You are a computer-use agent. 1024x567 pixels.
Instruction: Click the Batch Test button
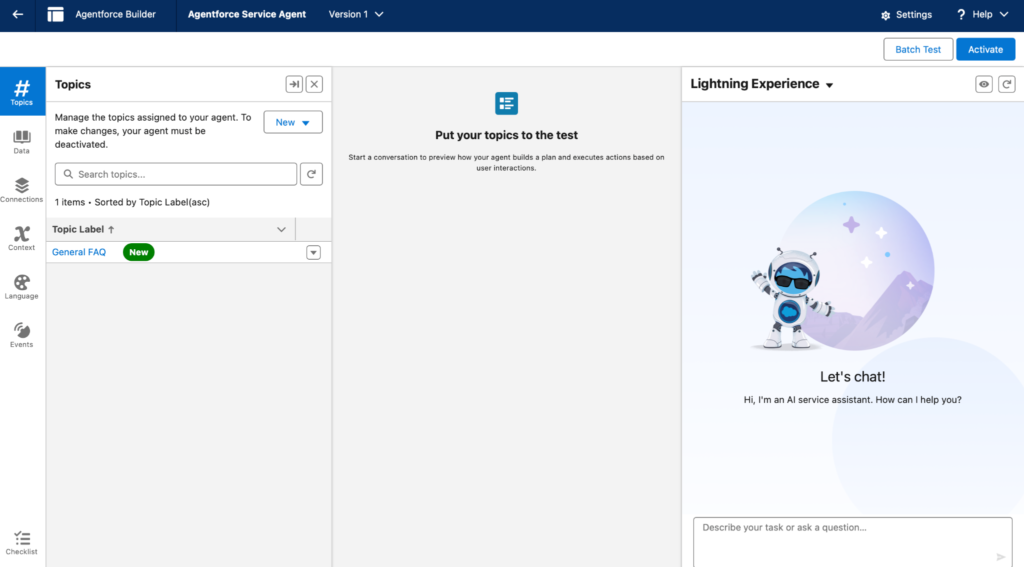pos(918,49)
